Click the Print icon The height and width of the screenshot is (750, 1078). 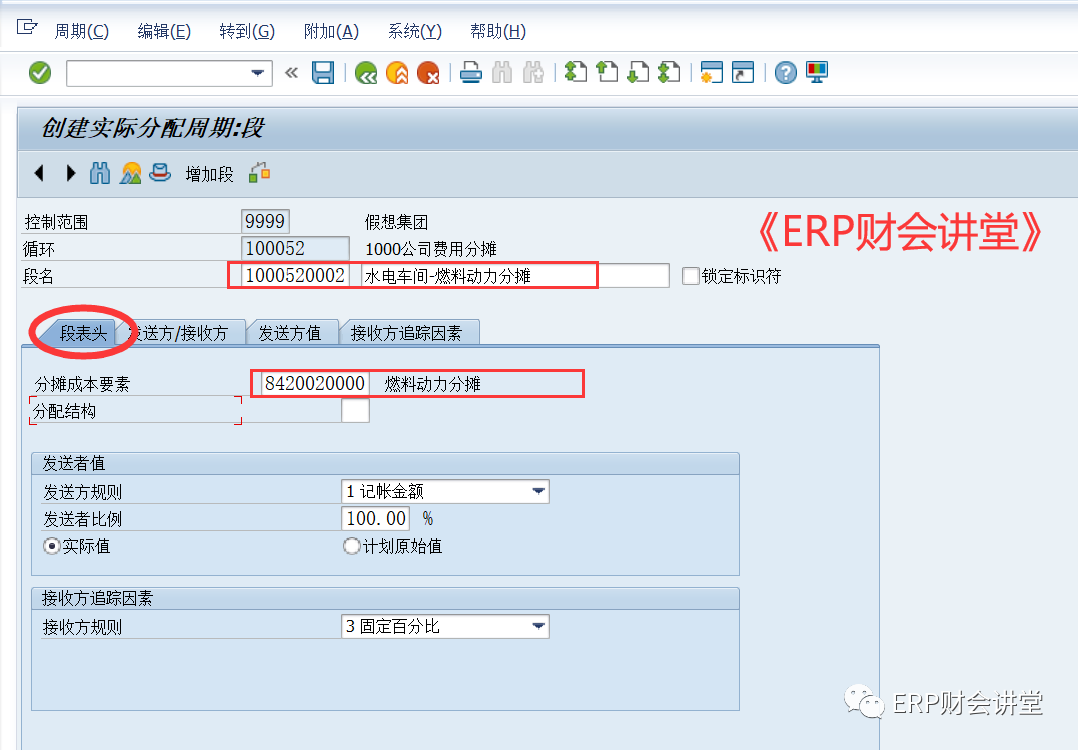(x=471, y=72)
